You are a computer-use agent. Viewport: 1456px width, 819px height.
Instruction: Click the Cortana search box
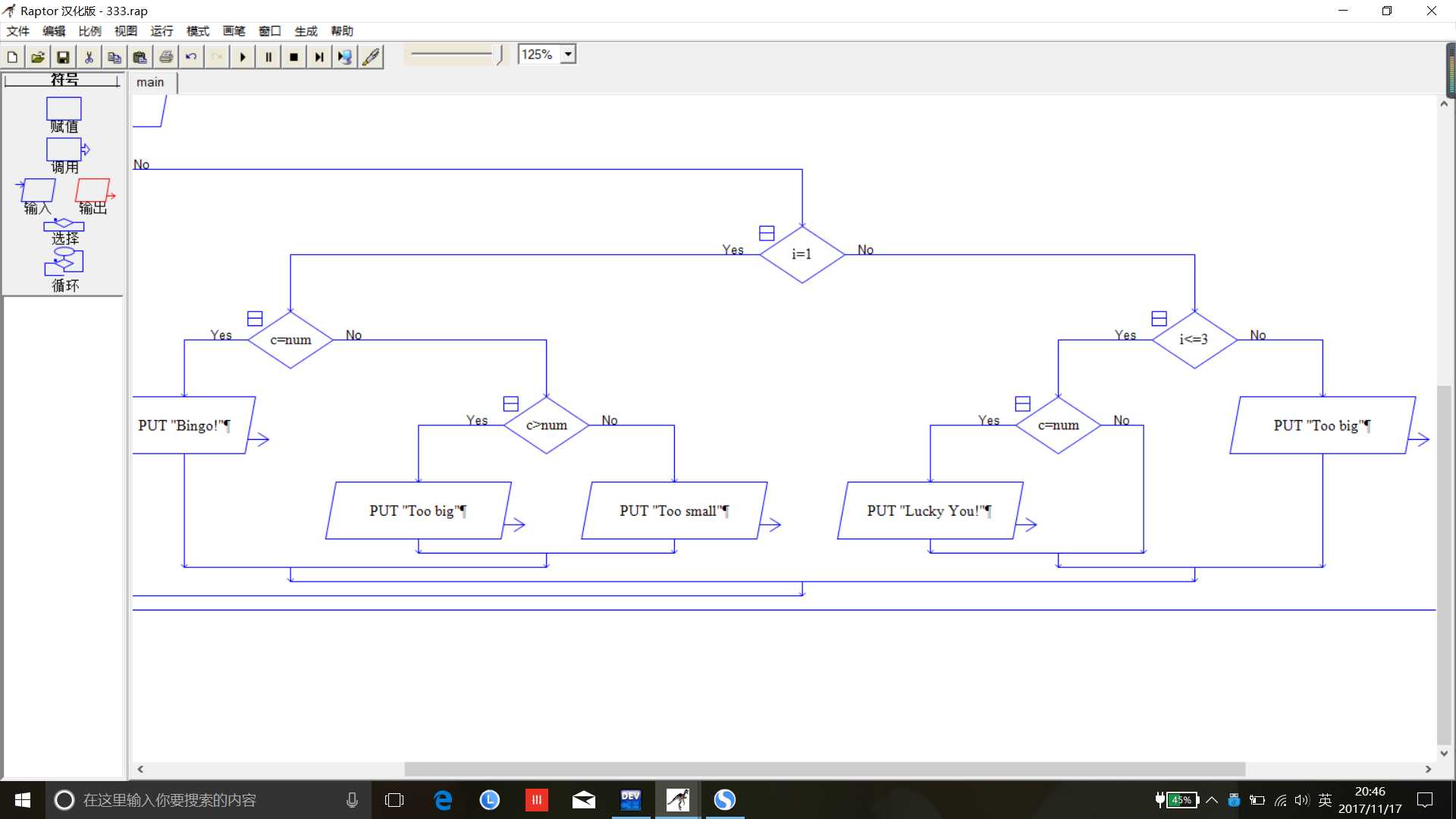pos(209,800)
